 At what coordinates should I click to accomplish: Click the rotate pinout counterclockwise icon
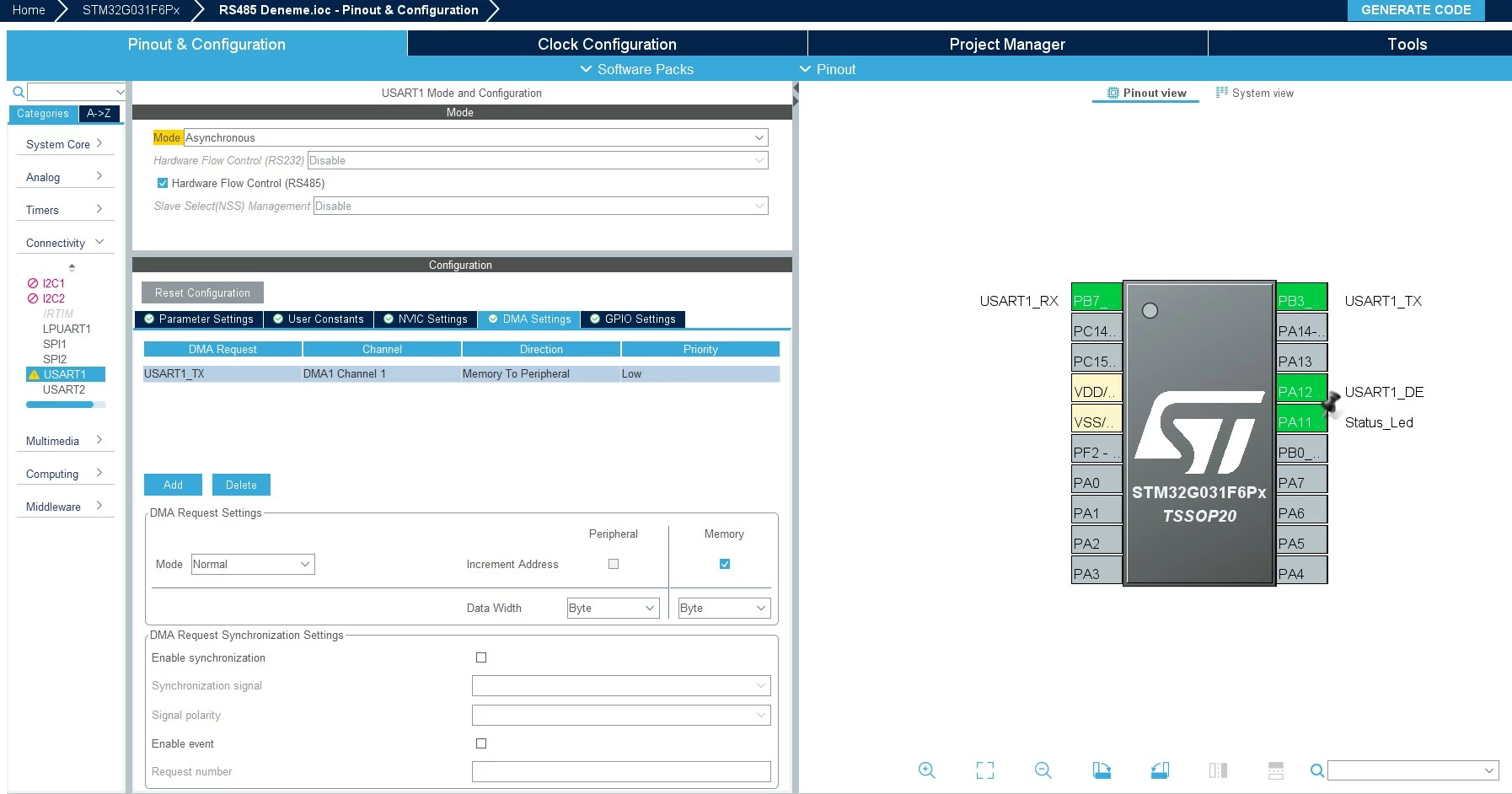coord(1160,770)
